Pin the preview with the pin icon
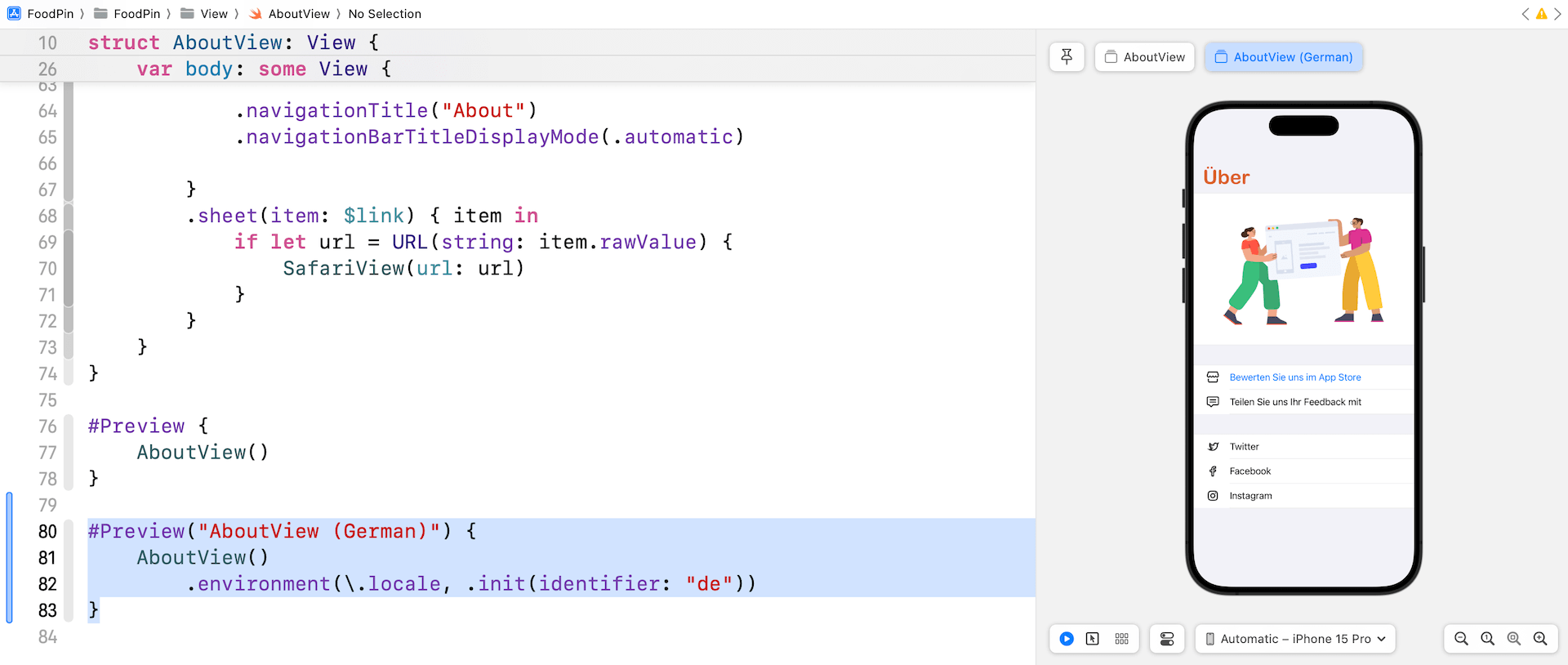Image resolution: width=1568 pixels, height=665 pixels. pyautogui.click(x=1067, y=57)
